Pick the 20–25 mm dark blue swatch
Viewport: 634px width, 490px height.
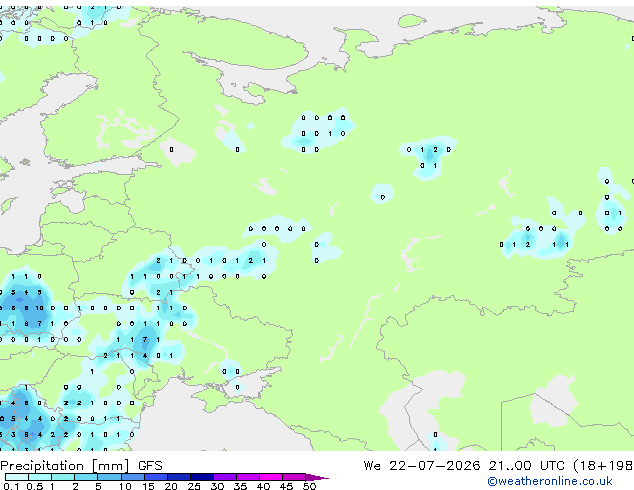pos(178,477)
